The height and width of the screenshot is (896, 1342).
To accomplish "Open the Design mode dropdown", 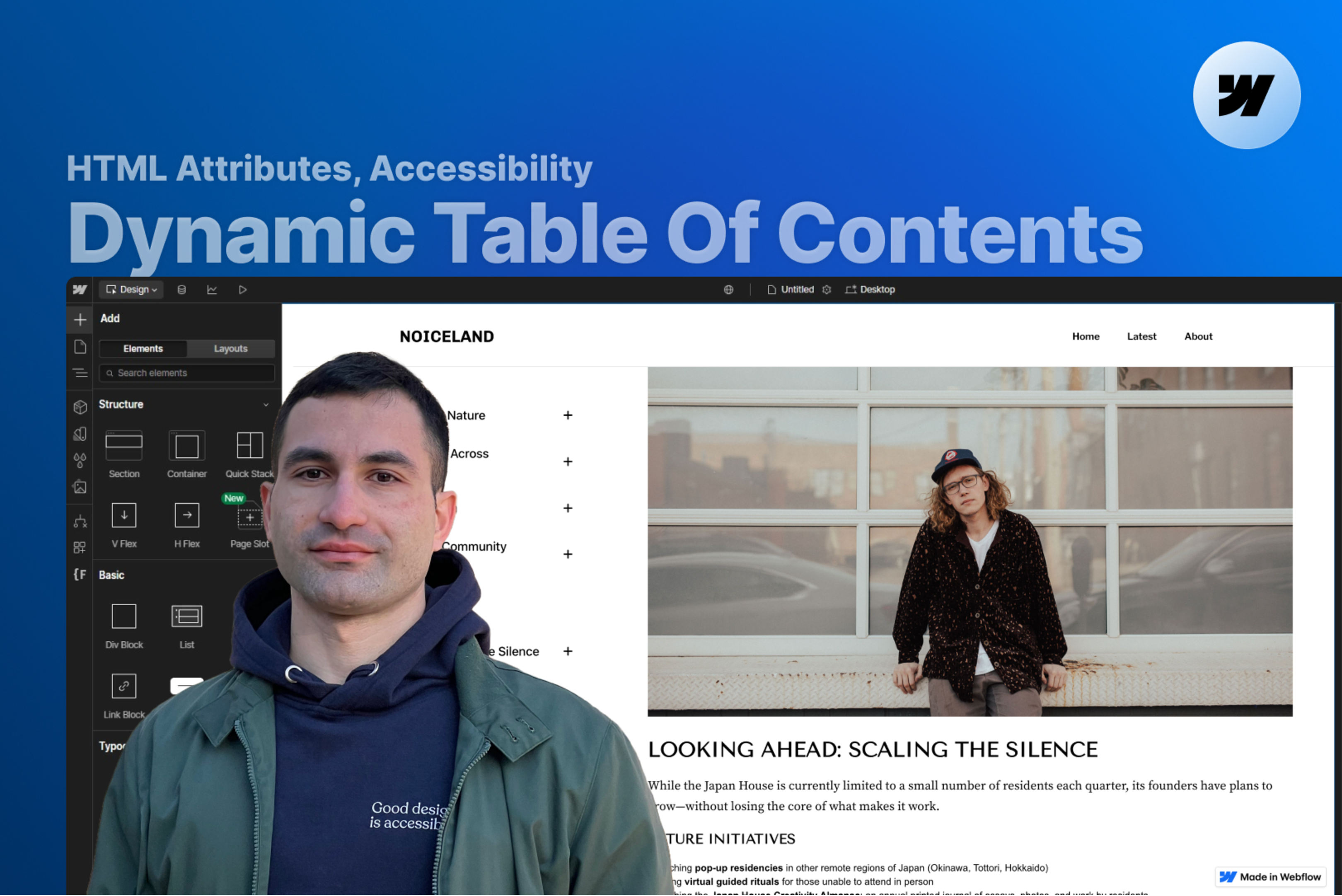I will 131,290.
